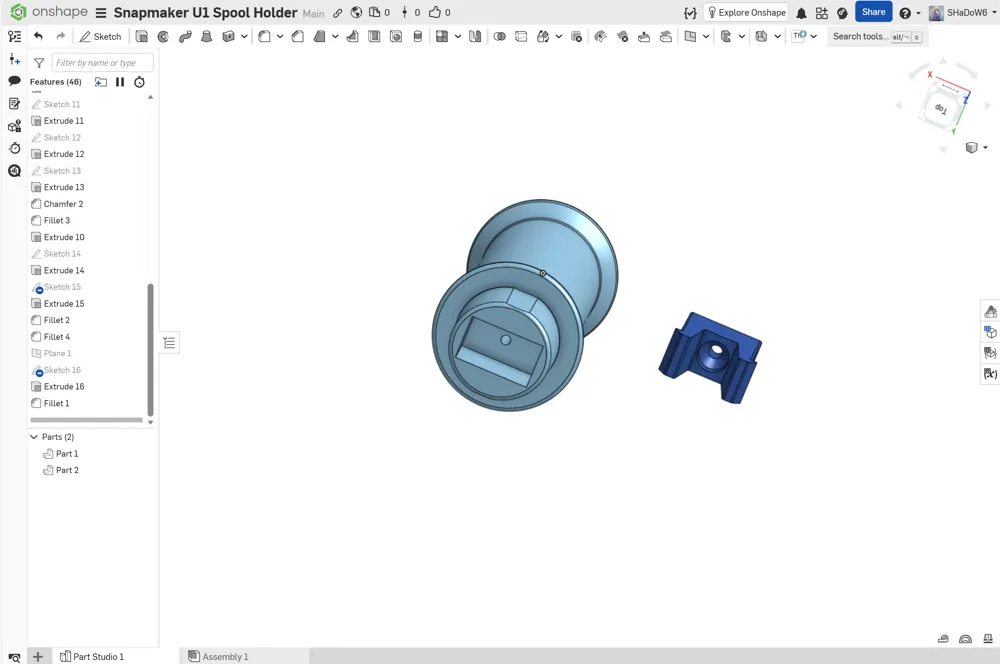Select the Draft tool
This screenshot has width=1000, height=664.
320,36
